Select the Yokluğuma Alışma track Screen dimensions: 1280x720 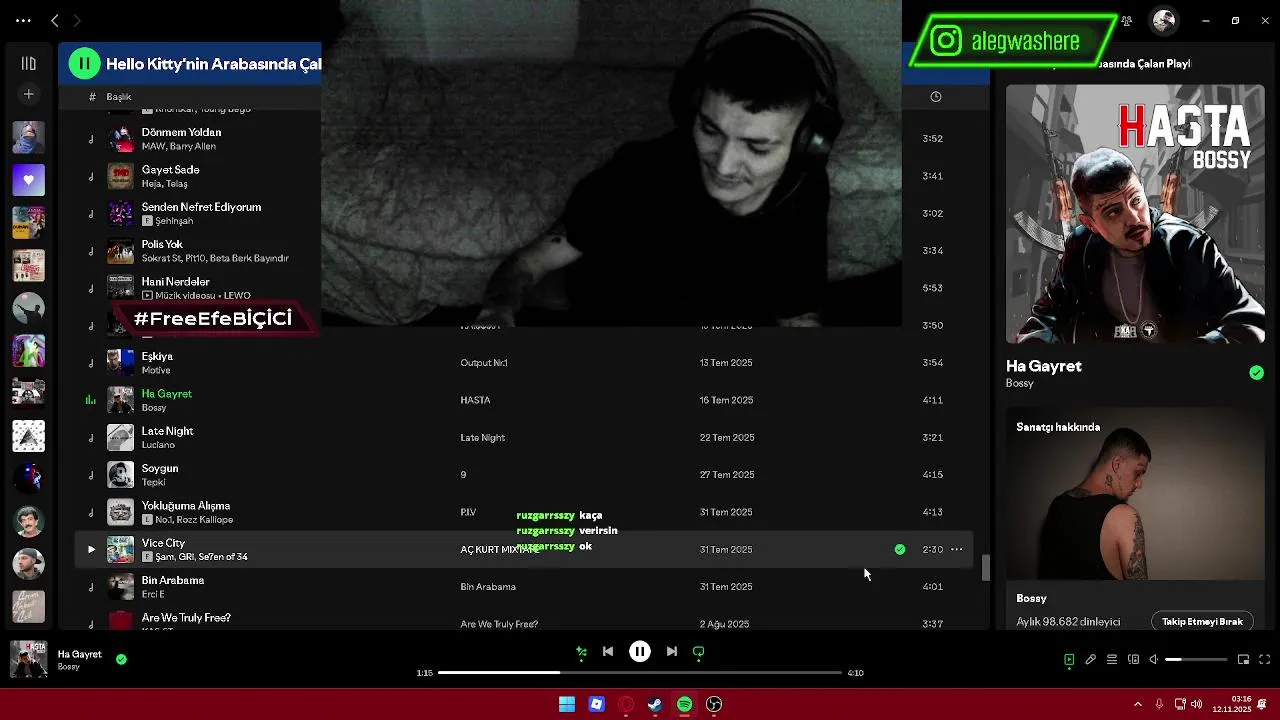click(x=186, y=506)
